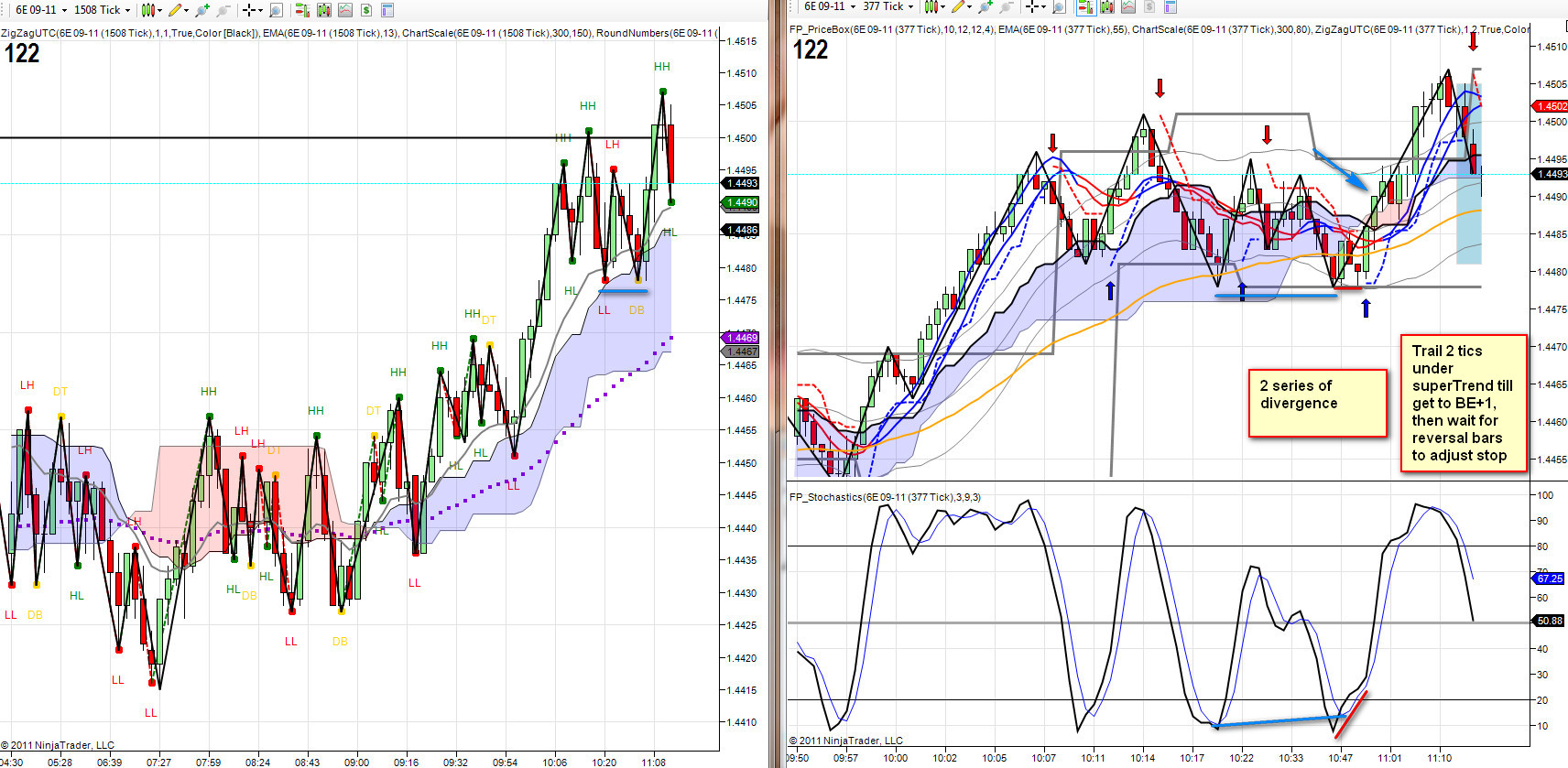Click the 50.88 black stochastics value marker

[1550, 621]
